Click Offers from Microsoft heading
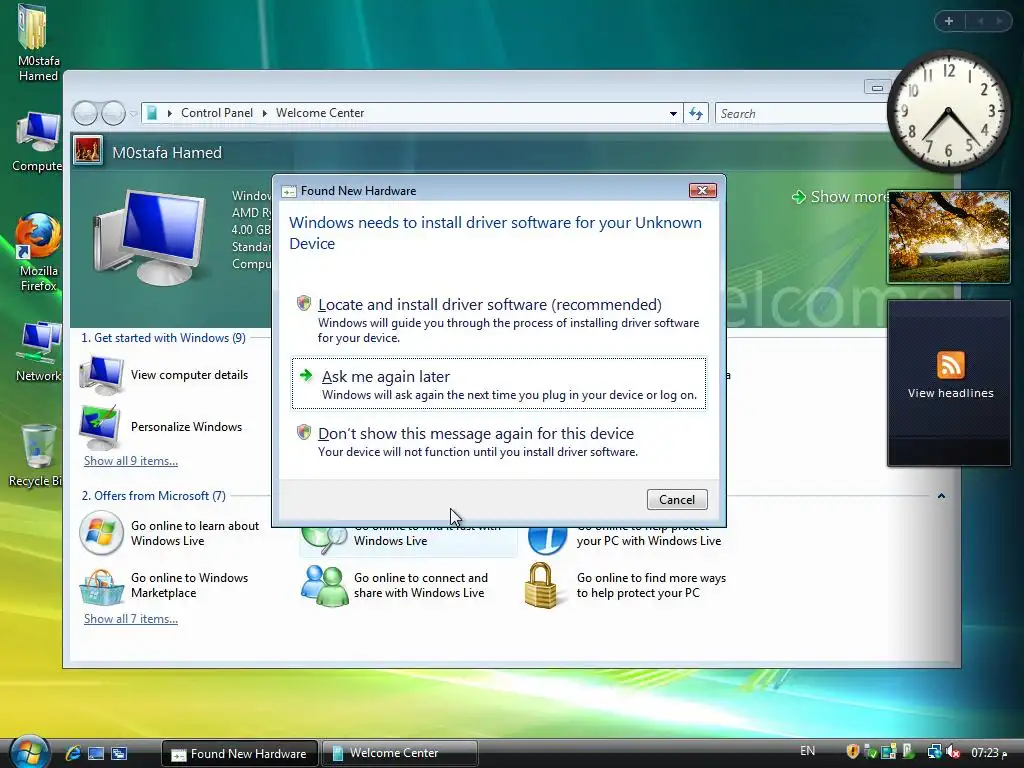 [153, 496]
